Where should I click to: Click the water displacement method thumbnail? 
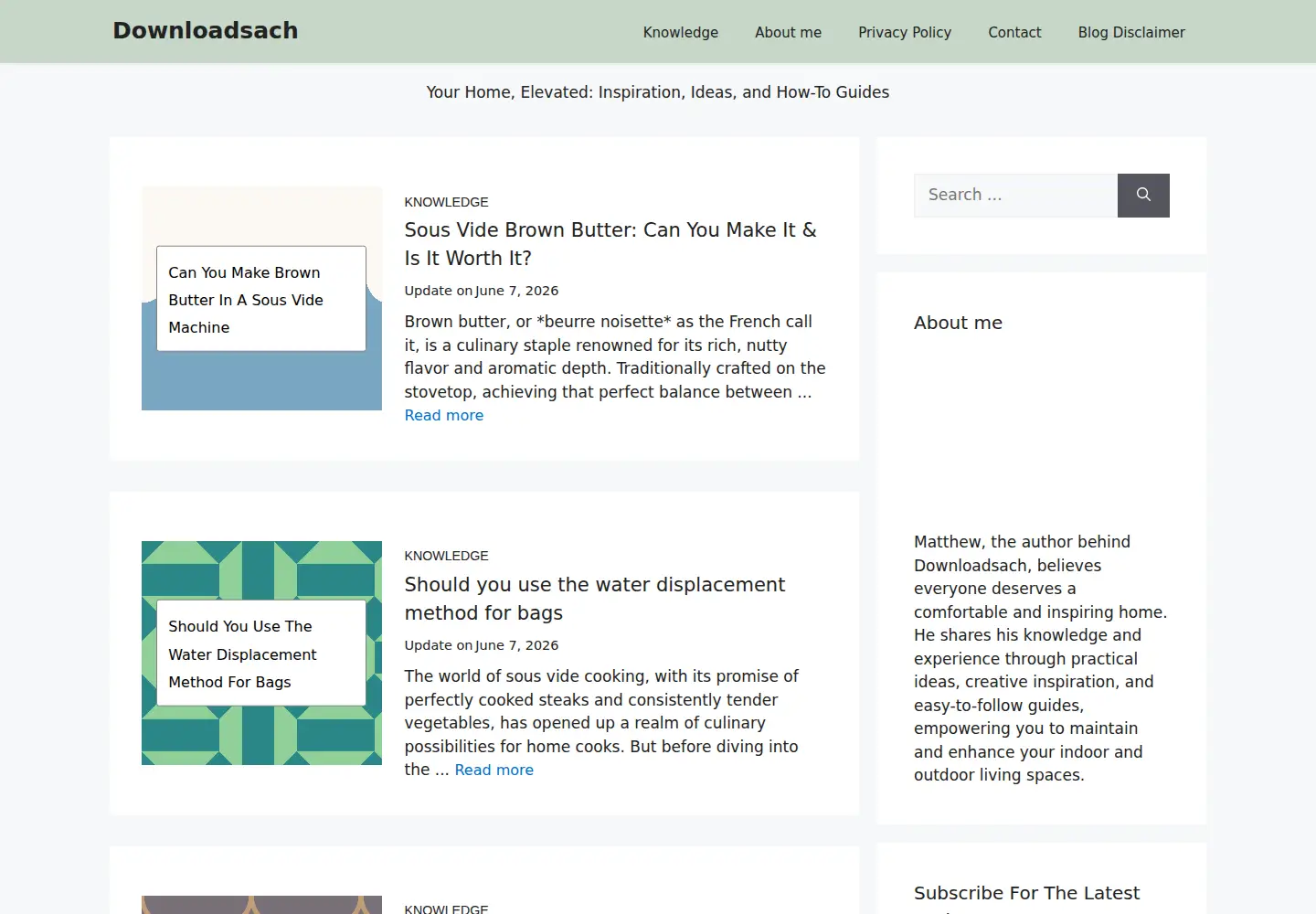pos(261,653)
